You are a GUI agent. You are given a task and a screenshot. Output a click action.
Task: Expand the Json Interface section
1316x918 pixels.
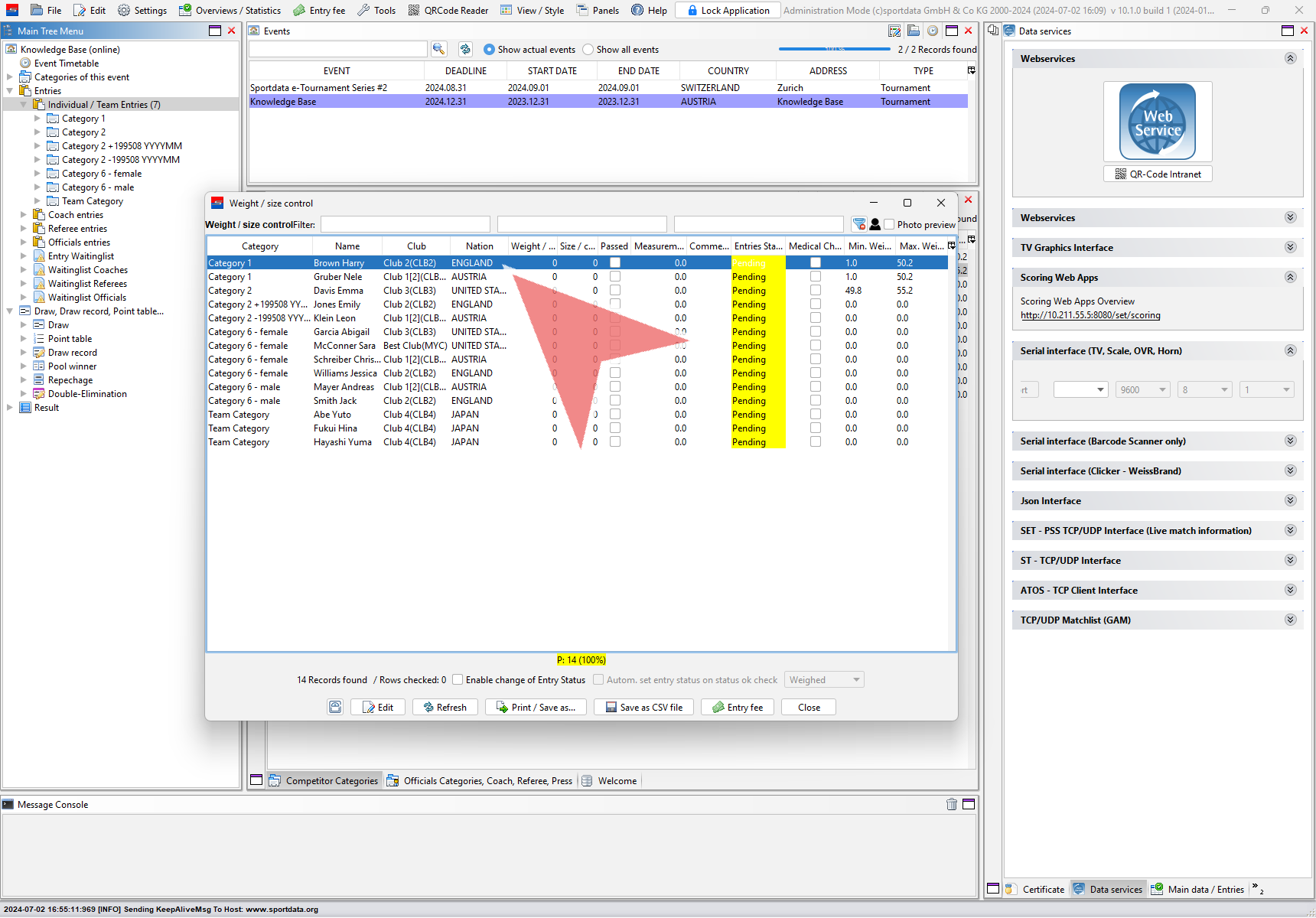(x=1290, y=500)
